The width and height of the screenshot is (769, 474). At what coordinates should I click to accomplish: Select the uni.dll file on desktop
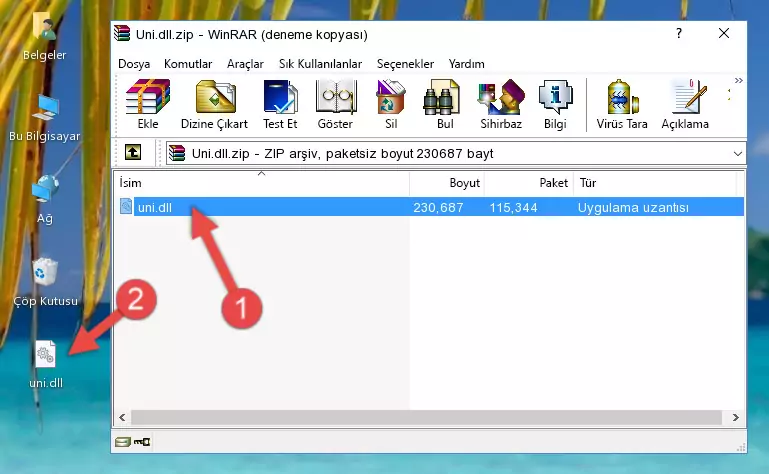click(x=46, y=365)
